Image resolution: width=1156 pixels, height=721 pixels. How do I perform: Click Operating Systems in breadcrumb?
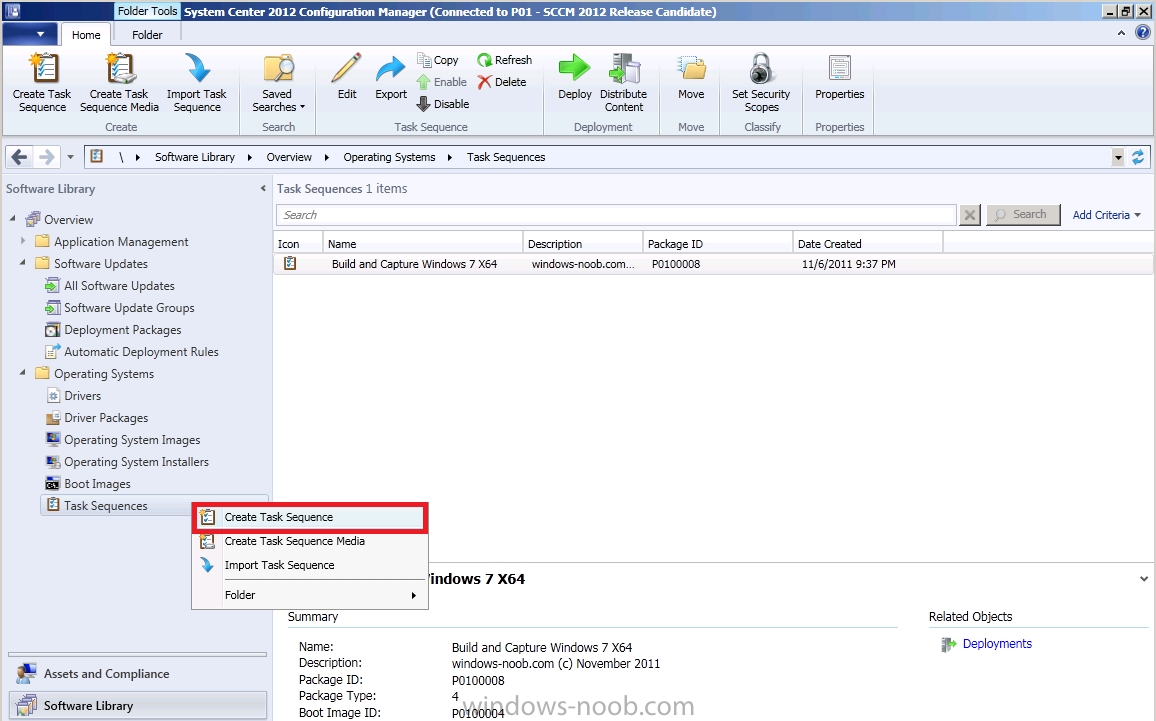(389, 157)
